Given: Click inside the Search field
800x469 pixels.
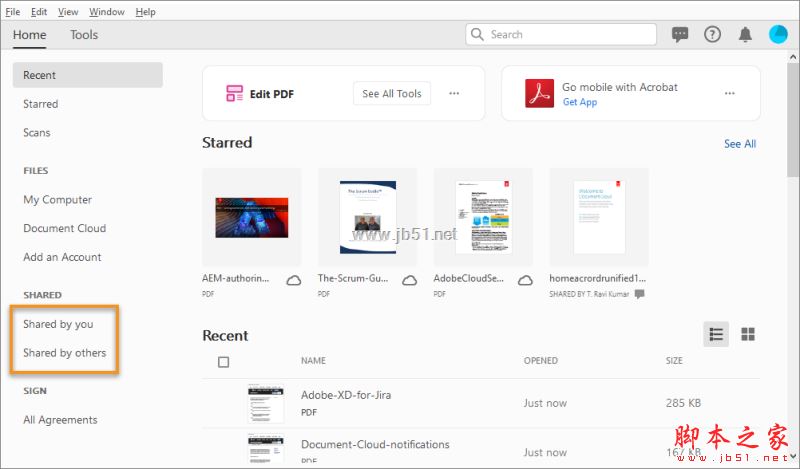Looking at the screenshot, I should point(561,34).
